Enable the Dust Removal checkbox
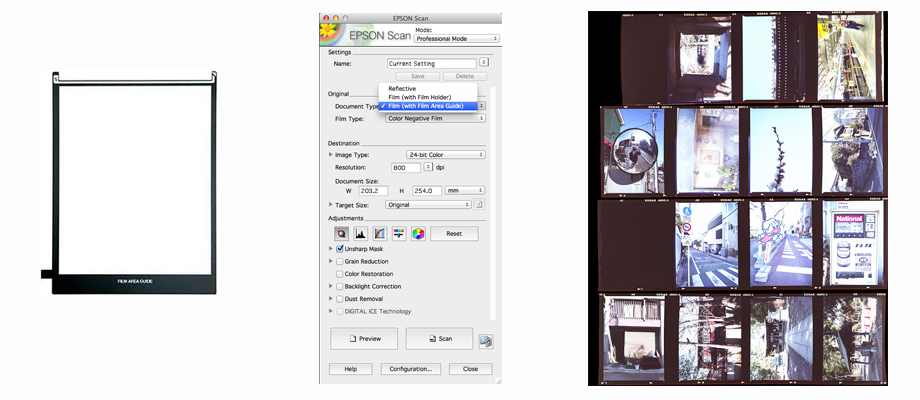The height and width of the screenshot is (400, 920). (x=340, y=299)
